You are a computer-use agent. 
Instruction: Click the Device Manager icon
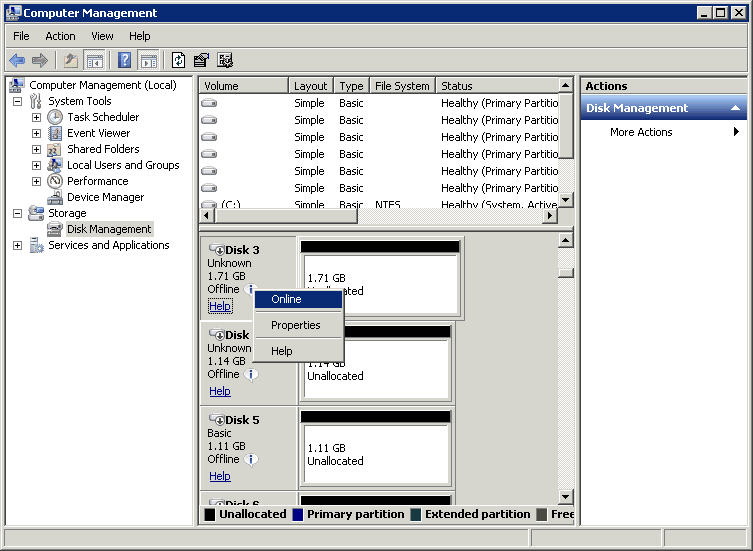pos(55,197)
